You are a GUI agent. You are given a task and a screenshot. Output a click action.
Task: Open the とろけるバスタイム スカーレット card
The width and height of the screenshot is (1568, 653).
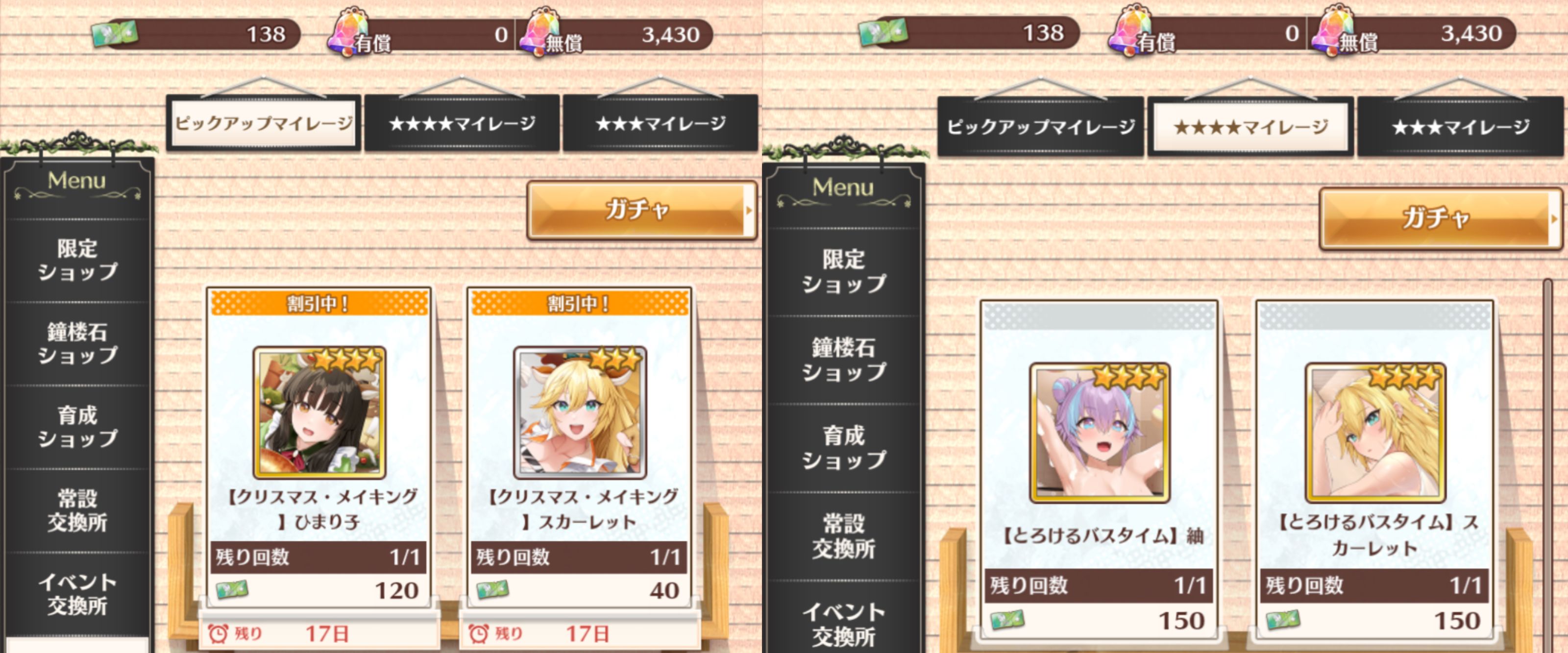point(1375,433)
